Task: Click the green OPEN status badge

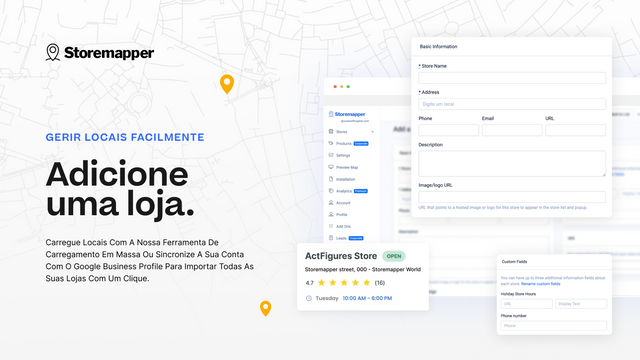Action: click(x=394, y=256)
